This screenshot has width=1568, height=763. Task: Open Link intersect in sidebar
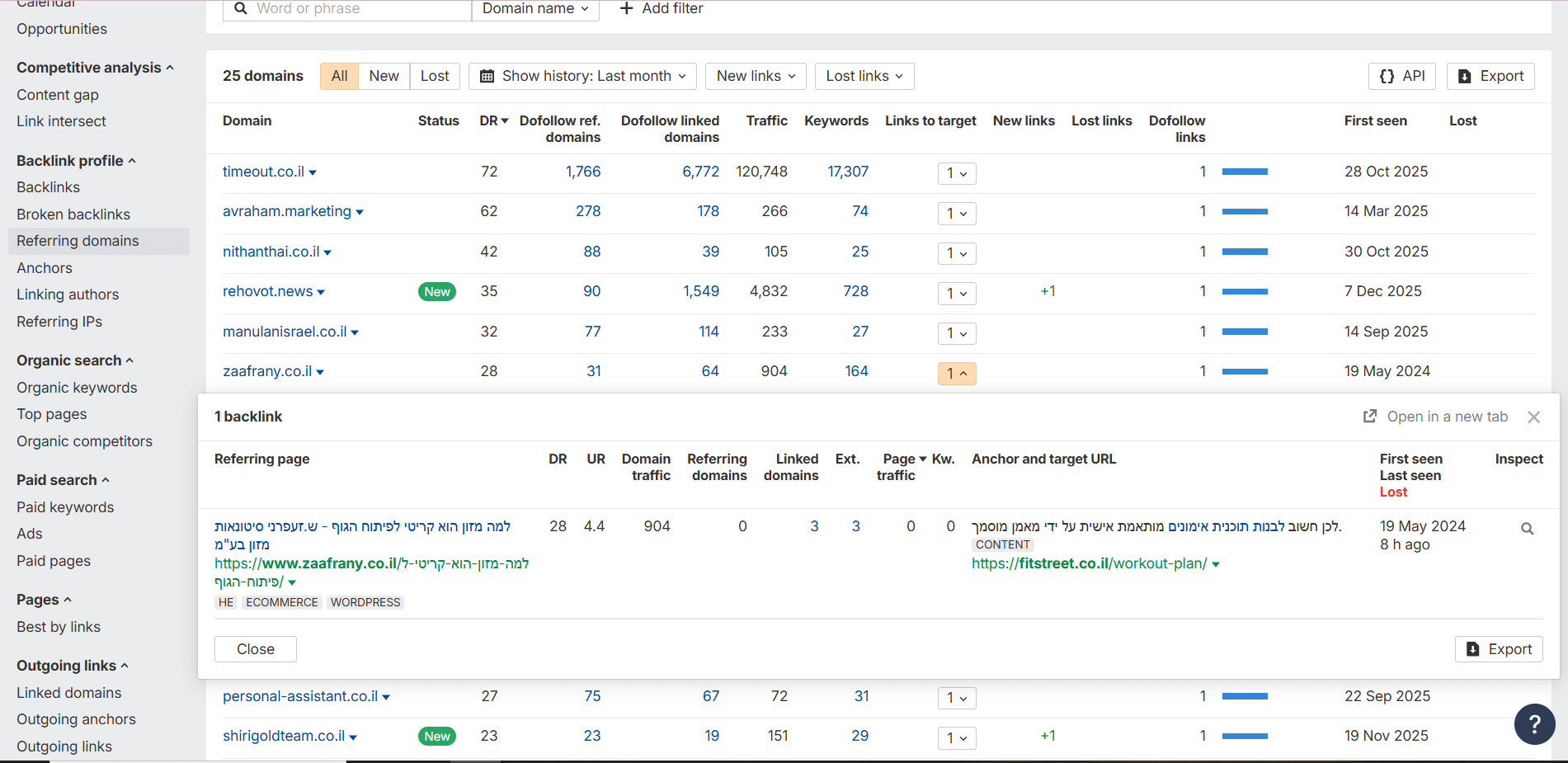tap(61, 121)
